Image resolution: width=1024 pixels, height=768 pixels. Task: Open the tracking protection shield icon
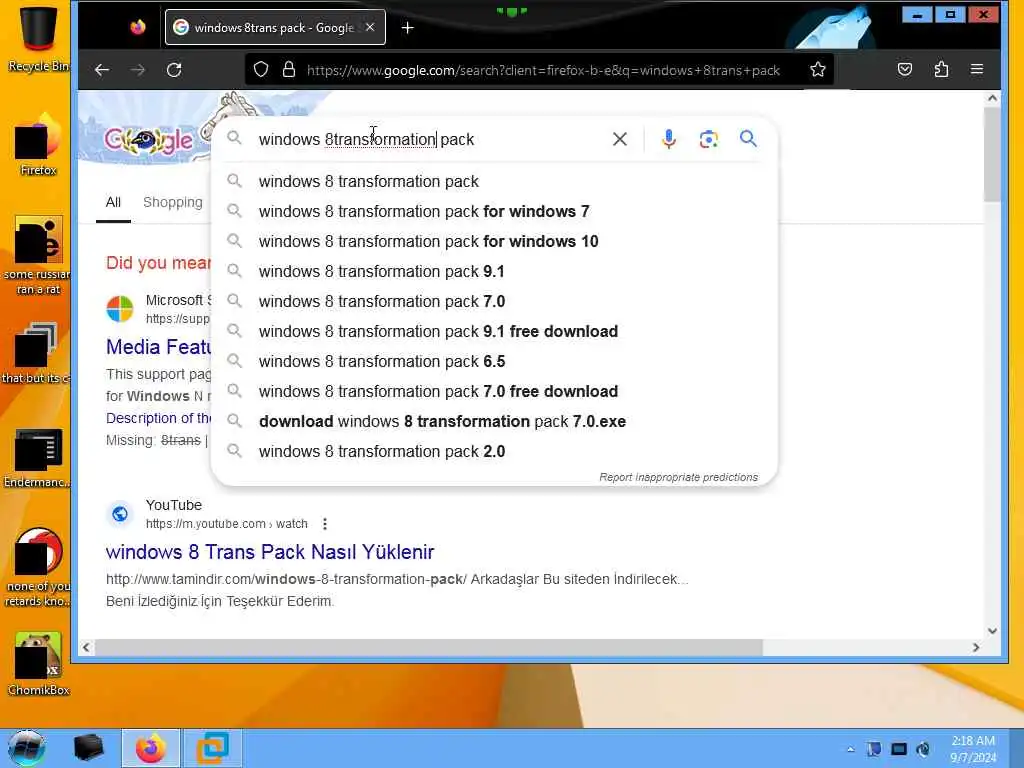point(261,70)
